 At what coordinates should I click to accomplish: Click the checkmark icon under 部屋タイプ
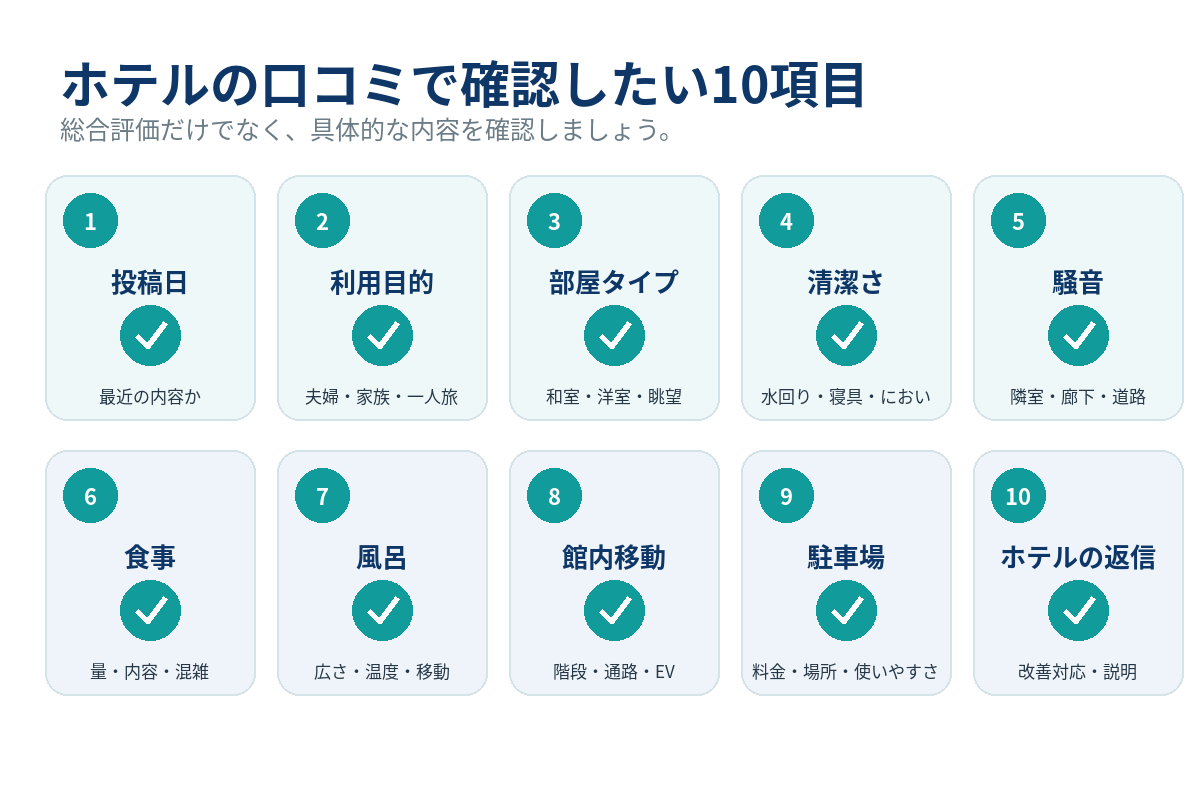614,336
